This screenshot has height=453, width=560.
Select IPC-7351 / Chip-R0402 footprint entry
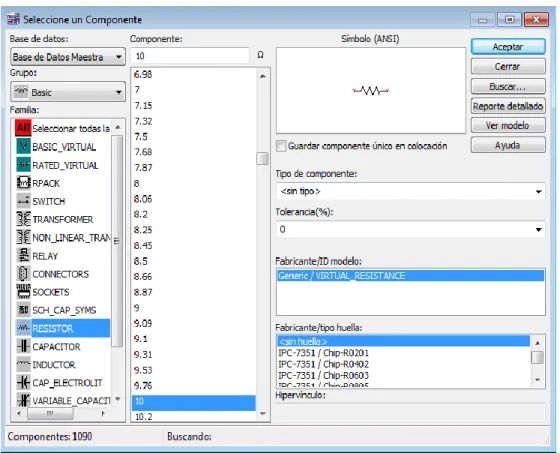pos(324,364)
